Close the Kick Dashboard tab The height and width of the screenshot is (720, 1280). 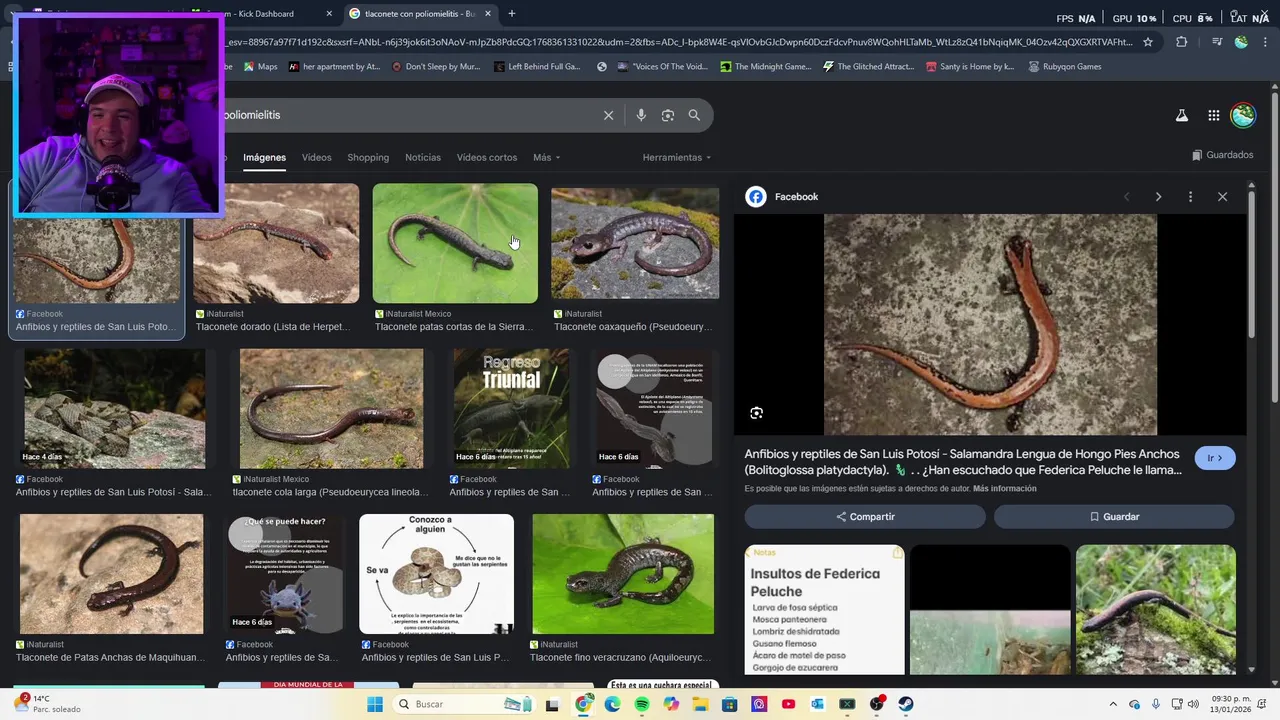(x=329, y=14)
